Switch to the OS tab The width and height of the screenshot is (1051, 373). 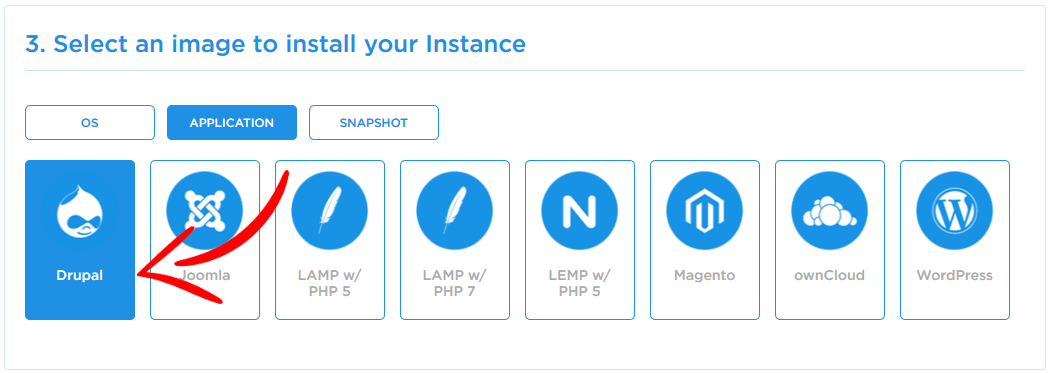90,123
